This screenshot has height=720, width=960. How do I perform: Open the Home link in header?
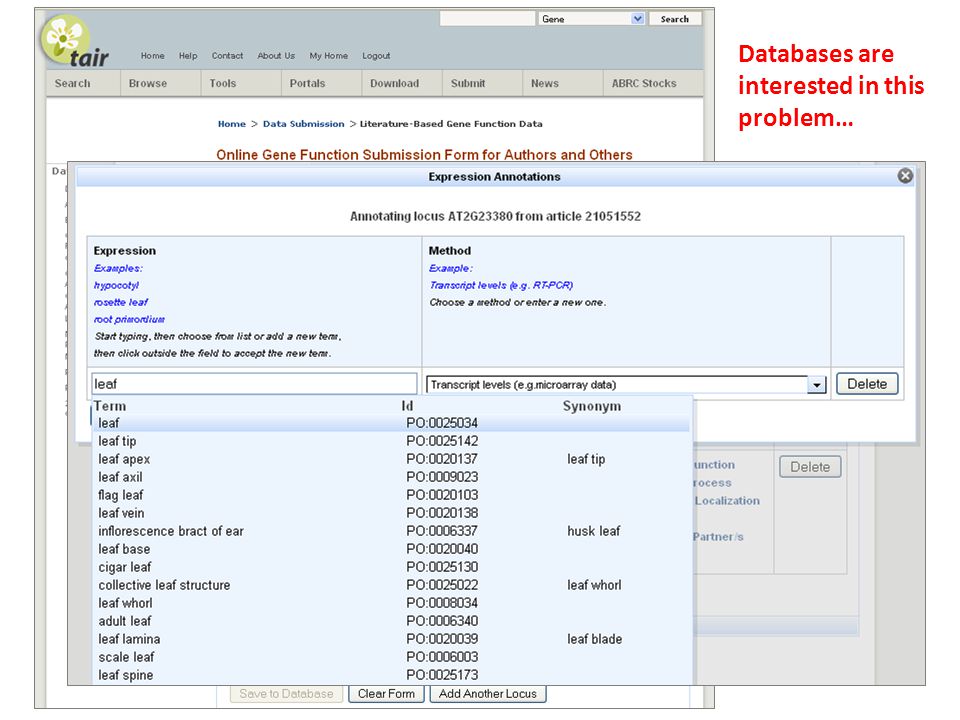tap(152, 56)
